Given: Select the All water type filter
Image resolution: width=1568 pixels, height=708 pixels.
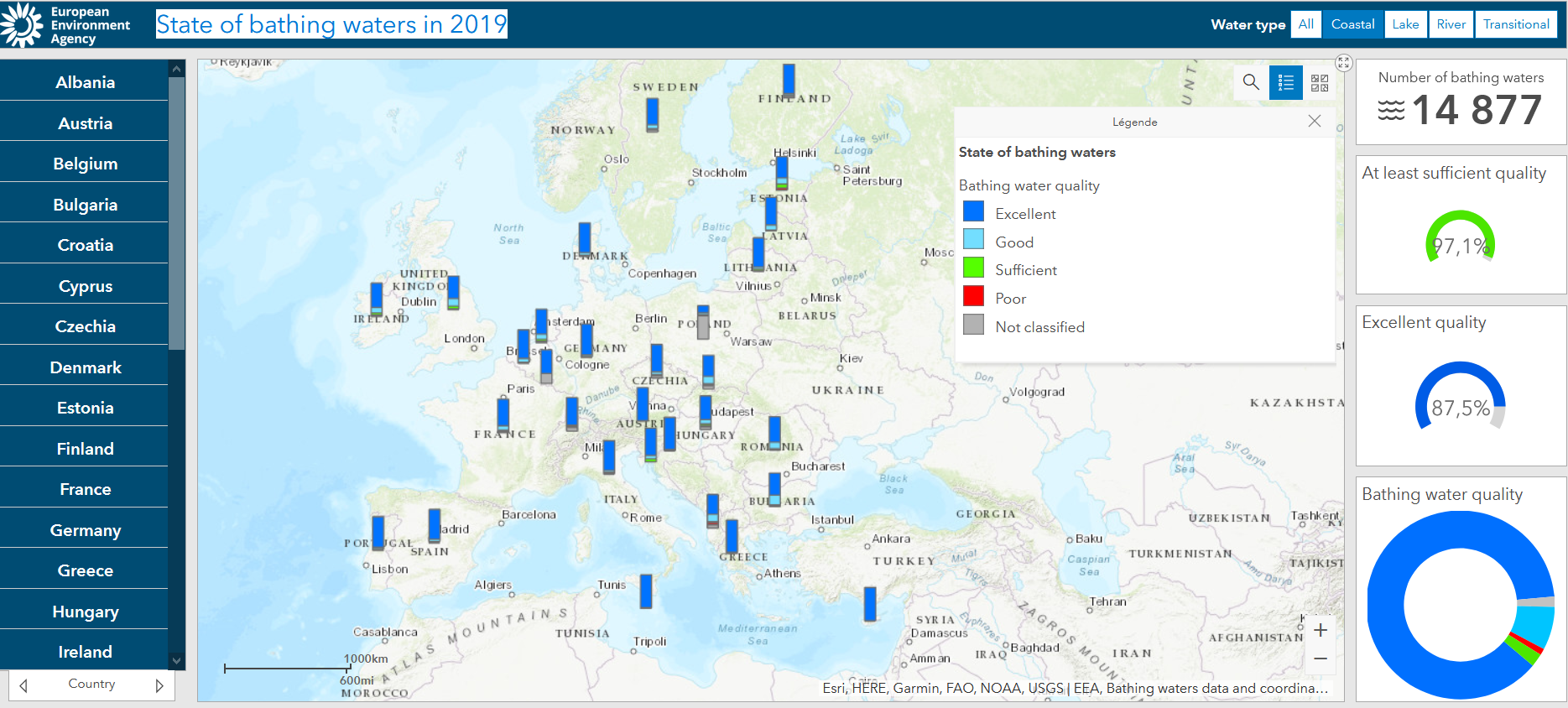Looking at the screenshot, I should pos(1306,24).
